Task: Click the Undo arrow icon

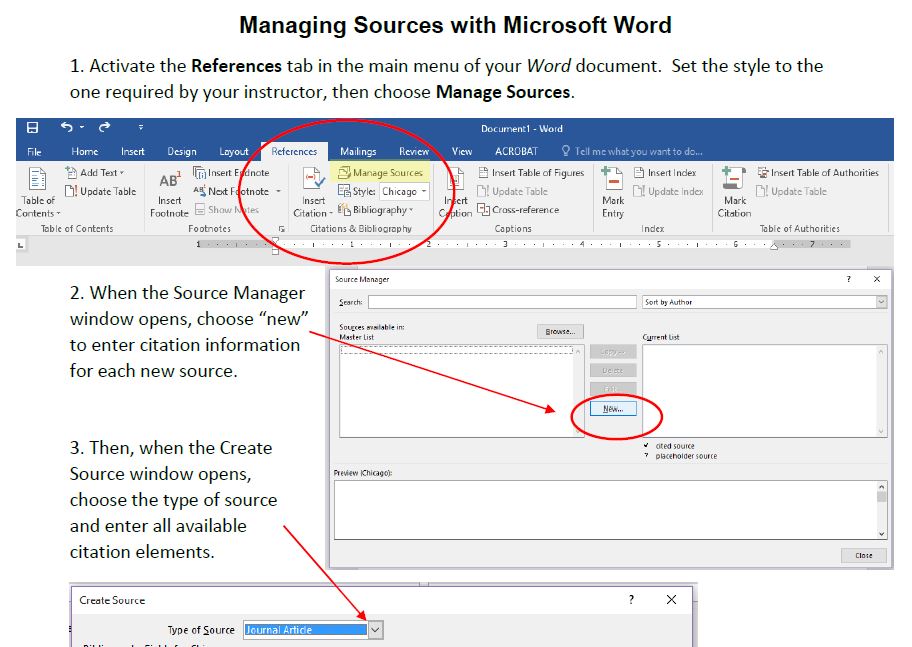Action: (67, 127)
